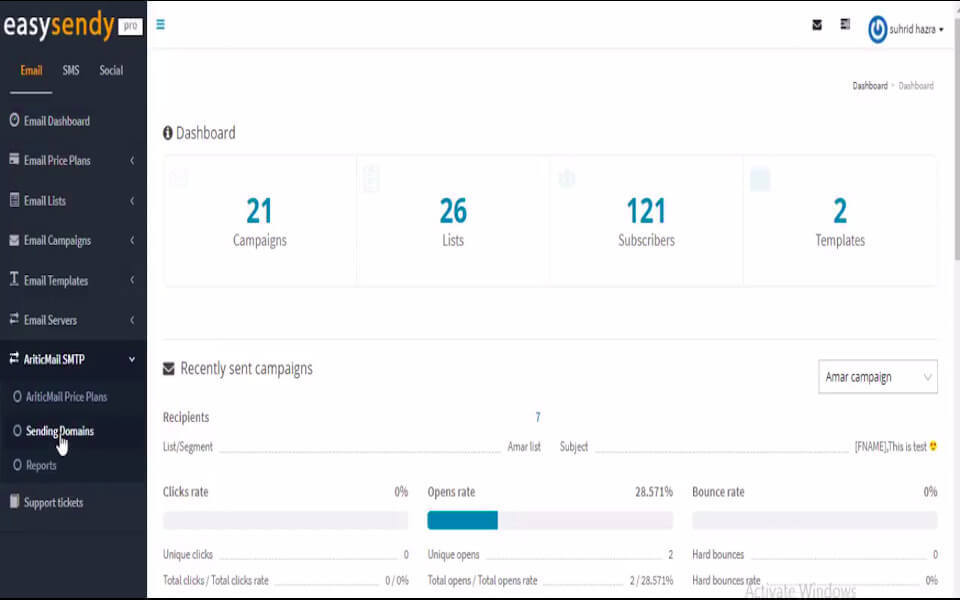Click circle icon beside ArticMail Price Plans

(x=17, y=397)
